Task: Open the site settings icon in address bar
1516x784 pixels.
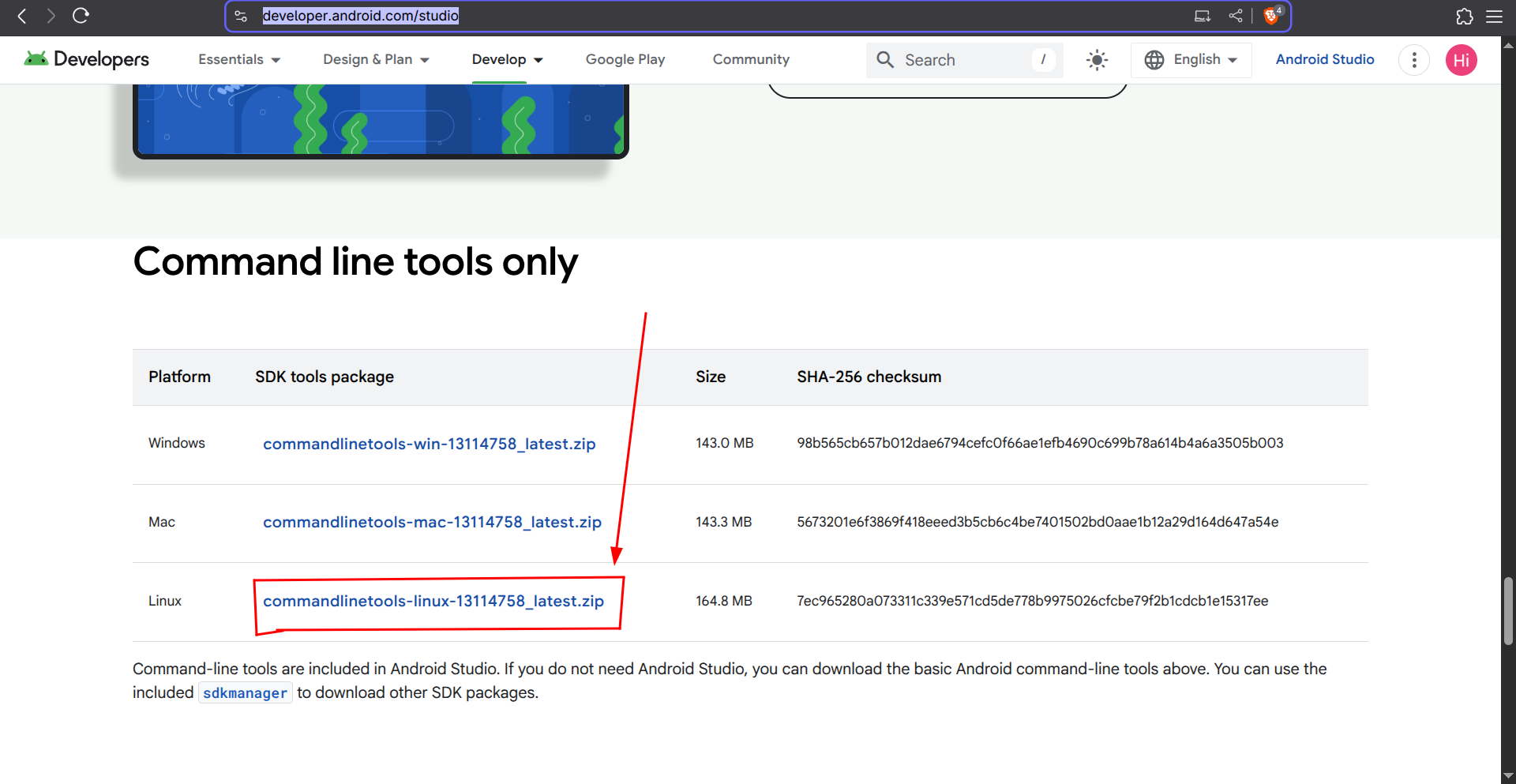Action: pyautogui.click(x=242, y=16)
